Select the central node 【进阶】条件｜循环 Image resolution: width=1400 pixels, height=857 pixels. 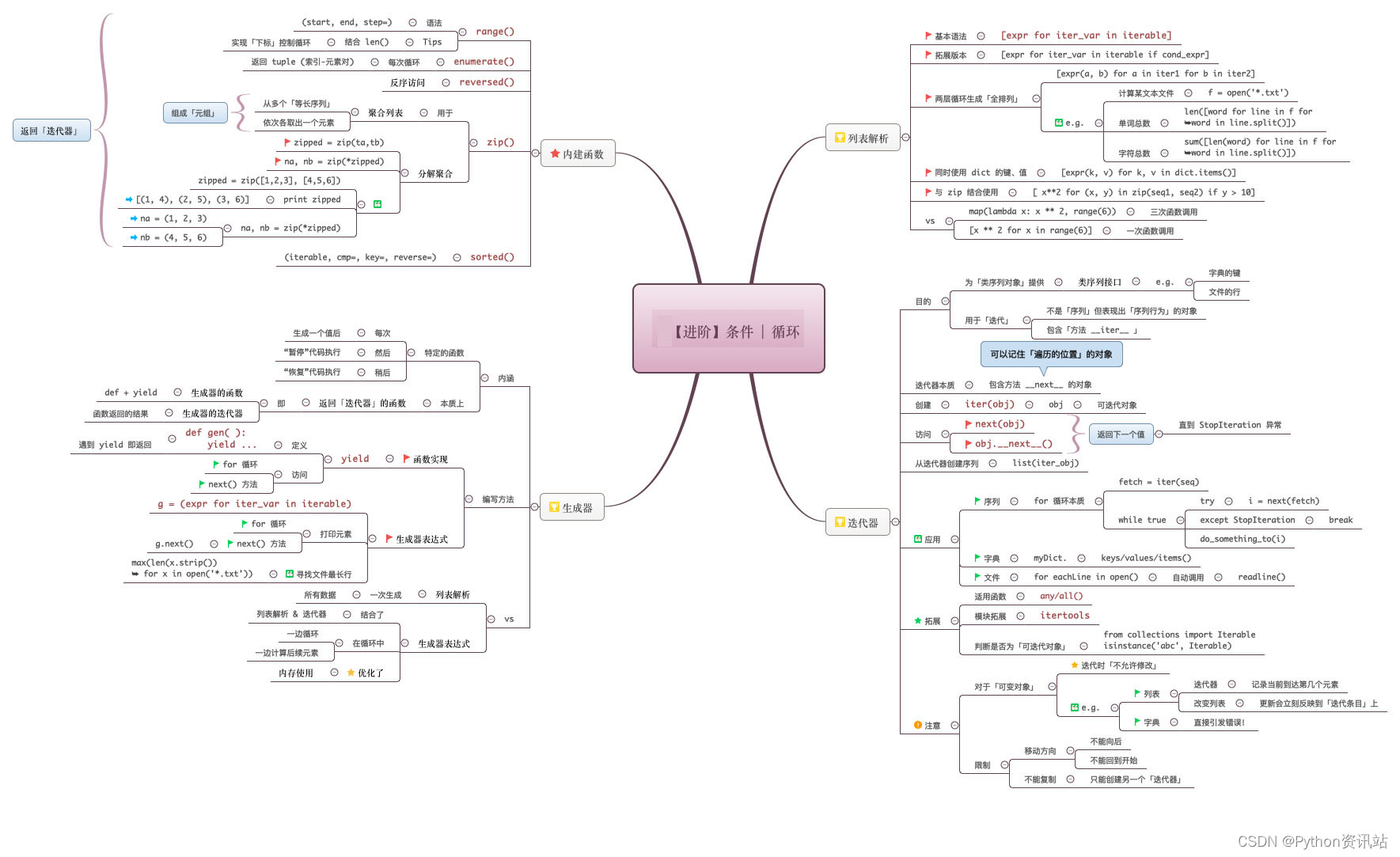coord(729,328)
